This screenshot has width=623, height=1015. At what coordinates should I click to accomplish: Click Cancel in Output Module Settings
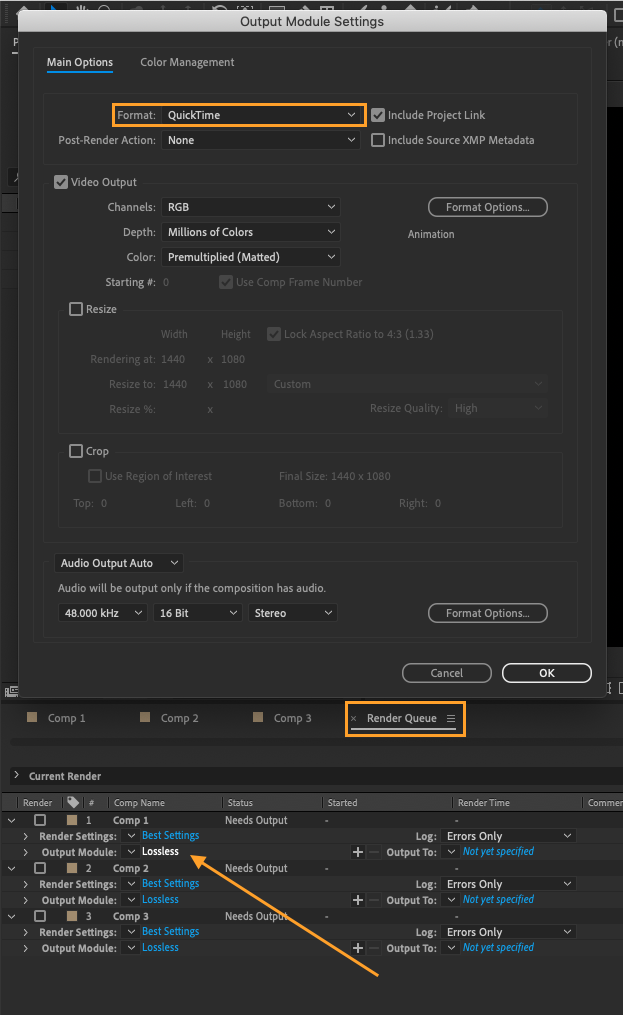pos(447,673)
